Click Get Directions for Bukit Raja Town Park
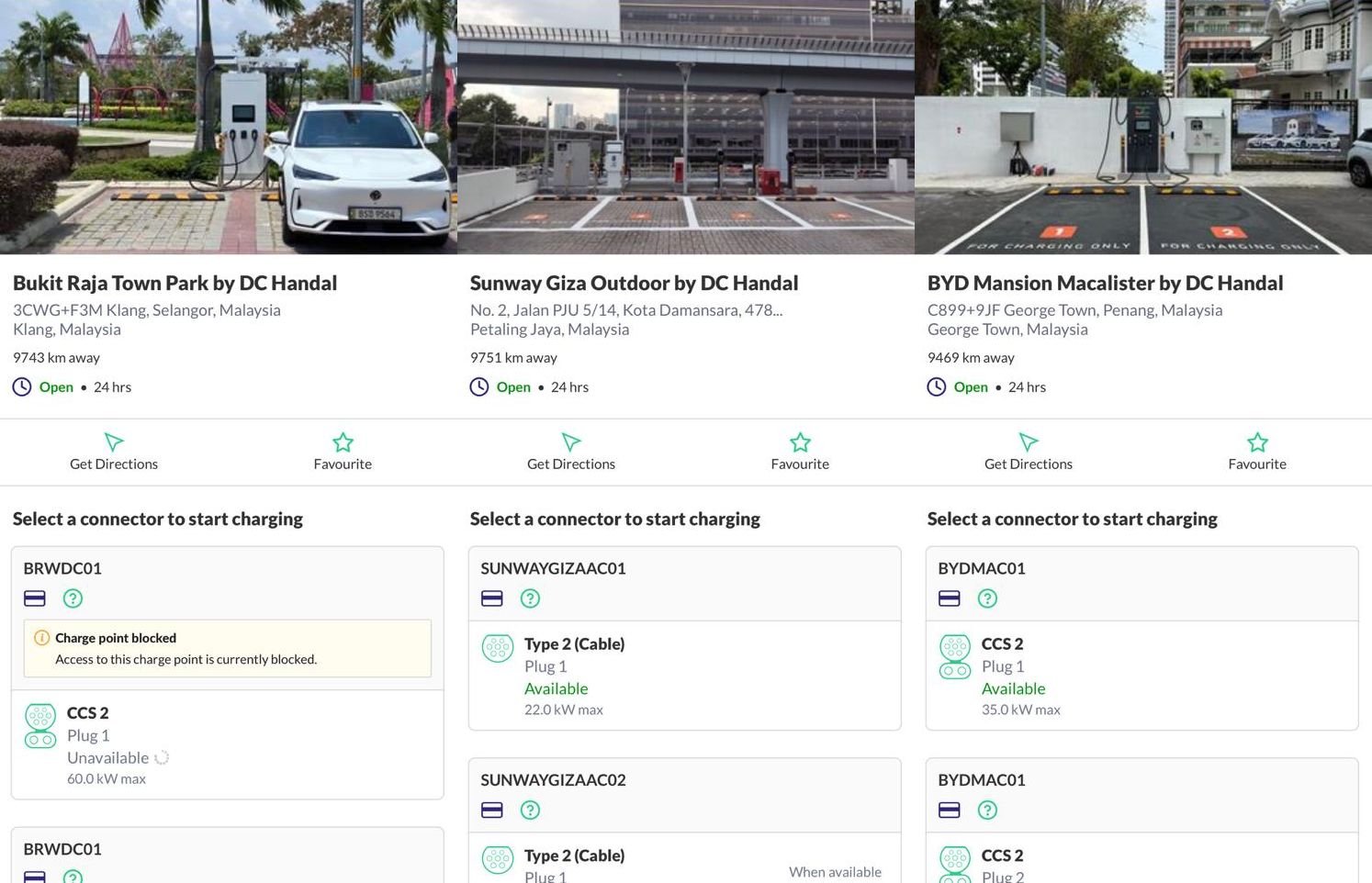Viewport: 1372px width, 883px height. pos(114,452)
